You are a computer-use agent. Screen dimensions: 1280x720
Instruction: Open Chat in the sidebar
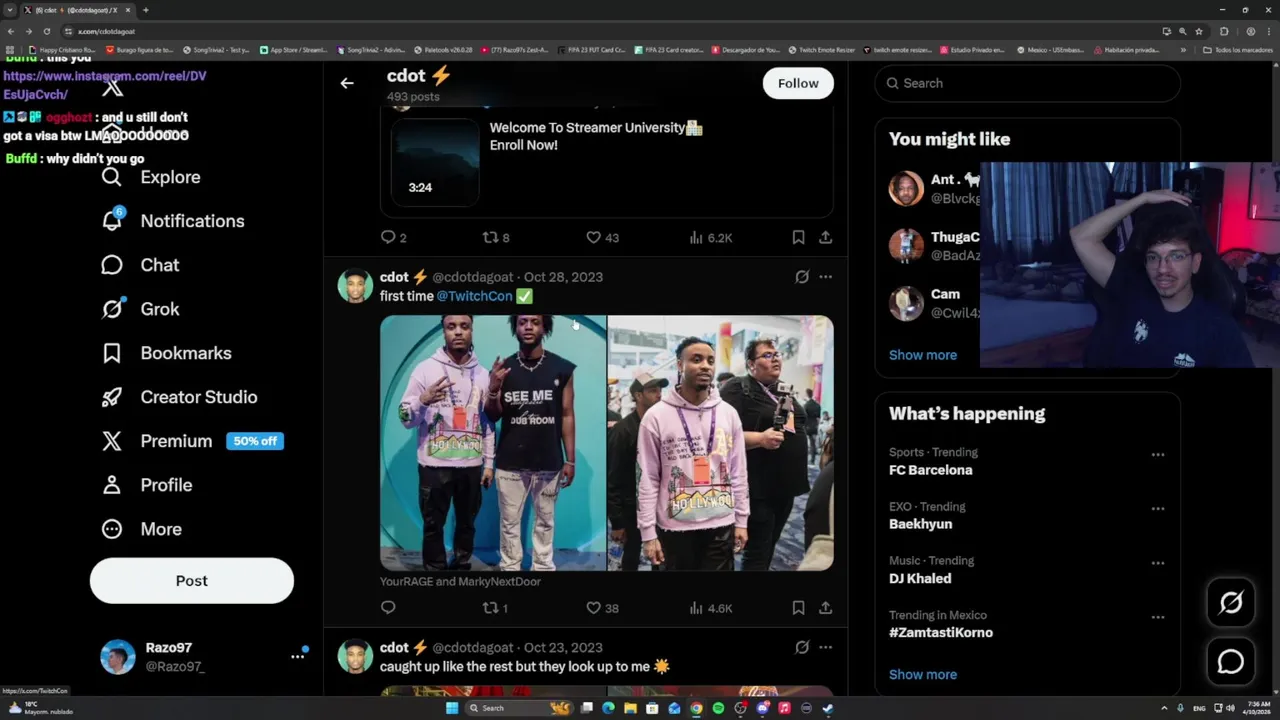coord(140,265)
